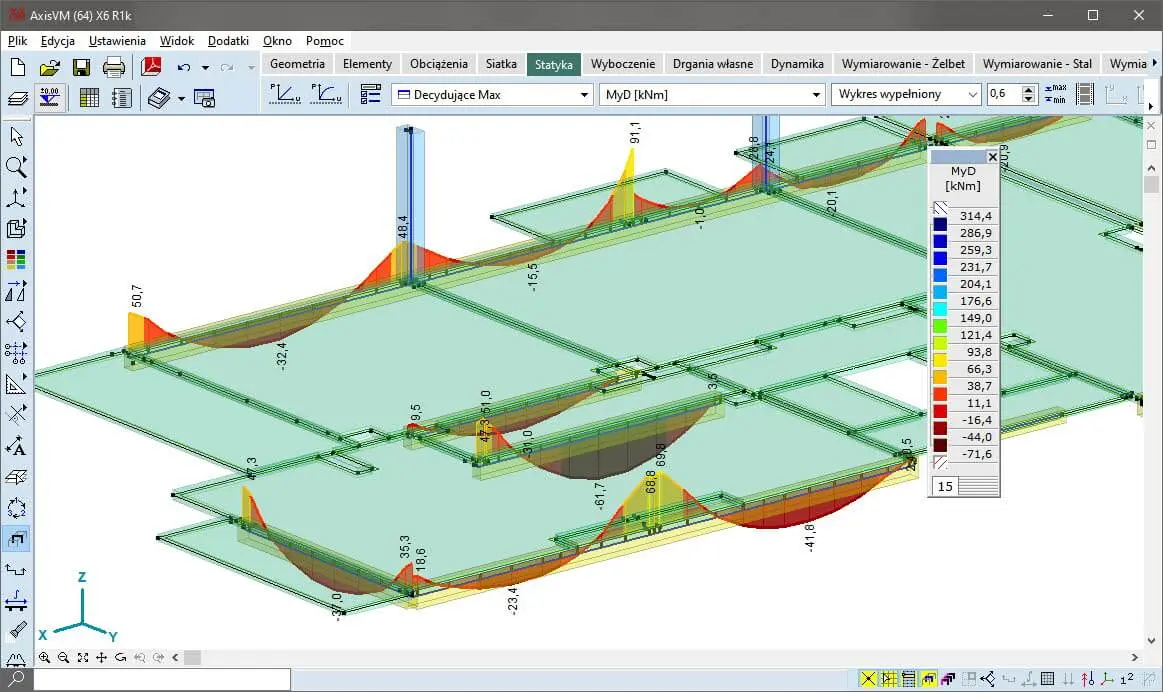The image size is (1163, 692).
Task: Click the undo arrow icon
Action: [183, 67]
